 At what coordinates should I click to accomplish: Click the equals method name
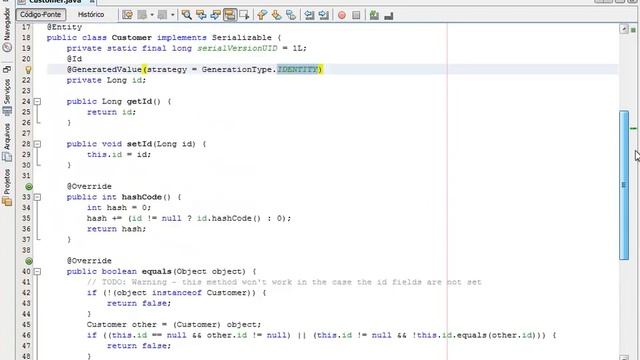157,271
